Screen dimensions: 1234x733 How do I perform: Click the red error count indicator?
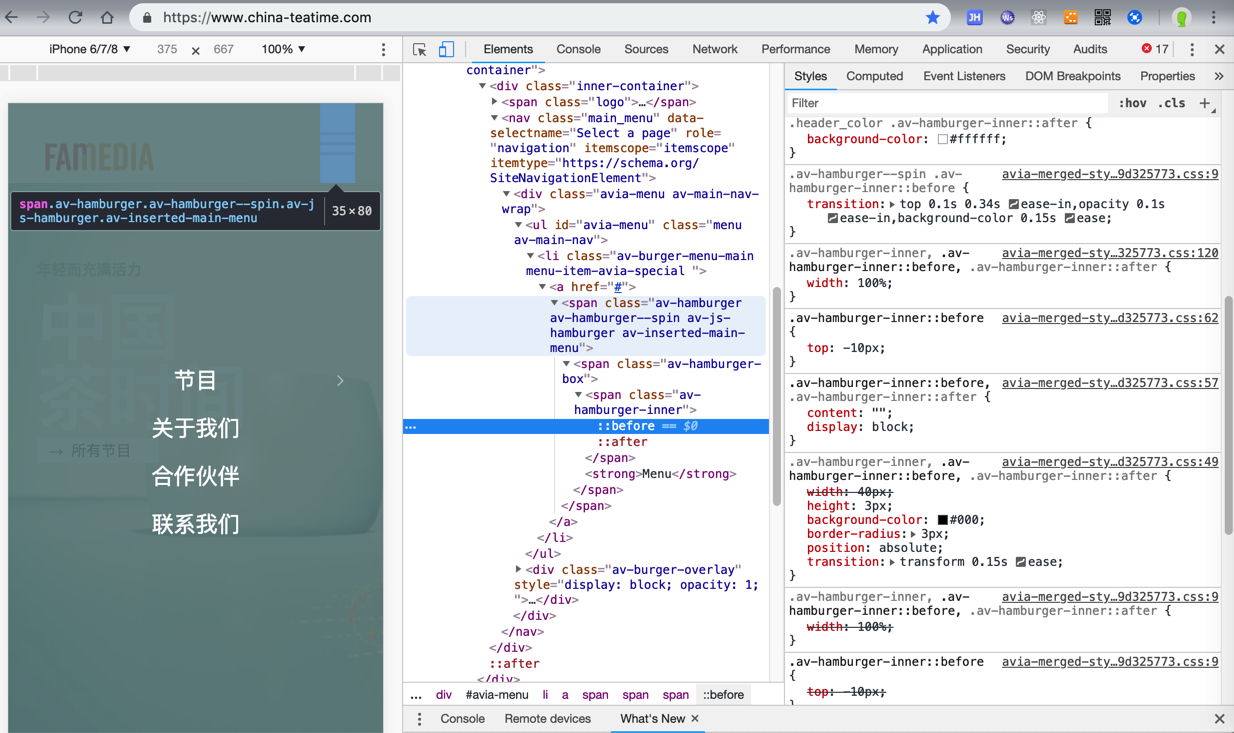(x=1155, y=49)
